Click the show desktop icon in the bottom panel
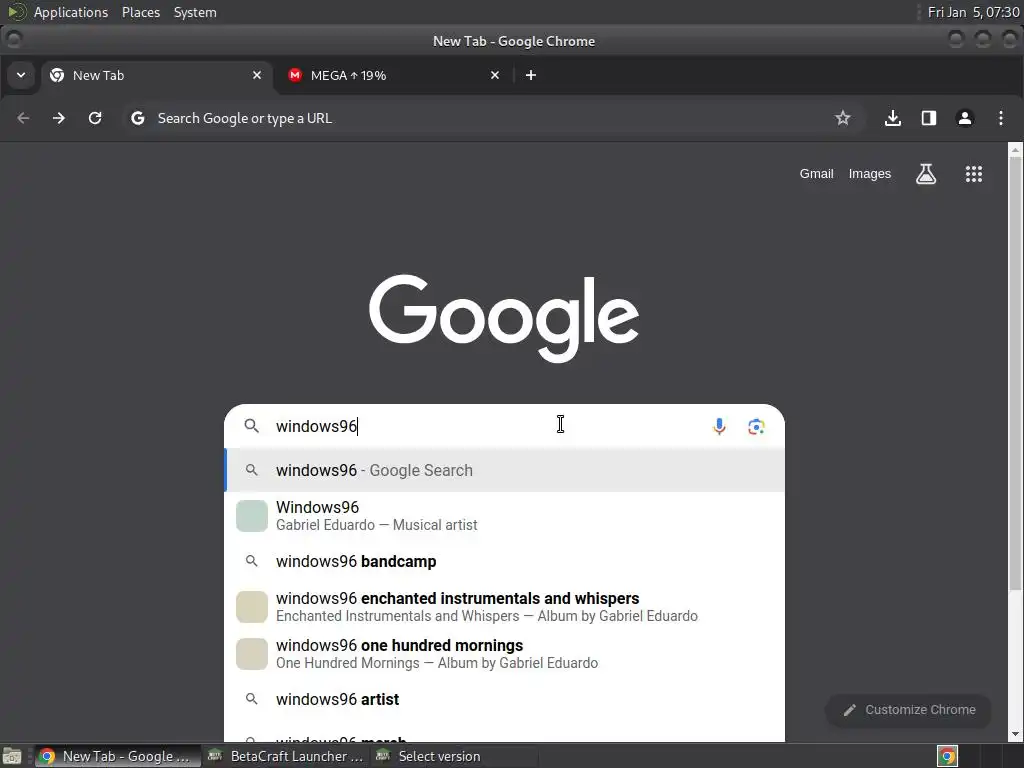The width and height of the screenshot is (1024, 768). pos(12,756)
